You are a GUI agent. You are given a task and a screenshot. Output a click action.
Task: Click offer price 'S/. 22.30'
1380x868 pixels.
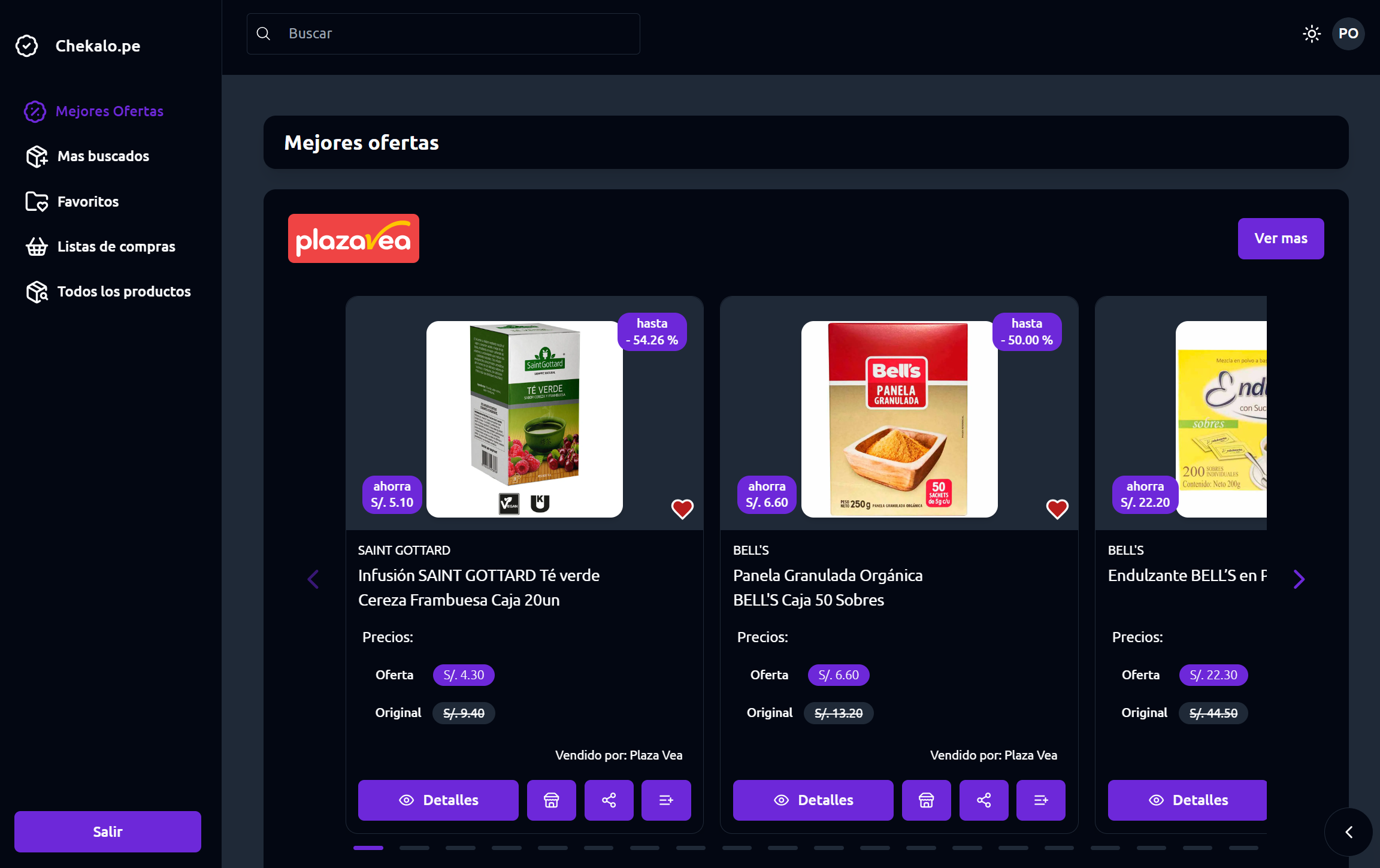coord(1213,675)
